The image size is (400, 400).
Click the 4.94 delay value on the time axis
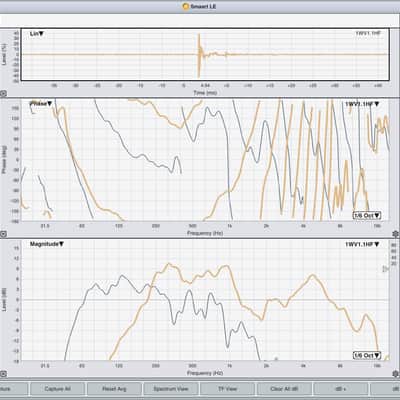(x=205, y=86)
